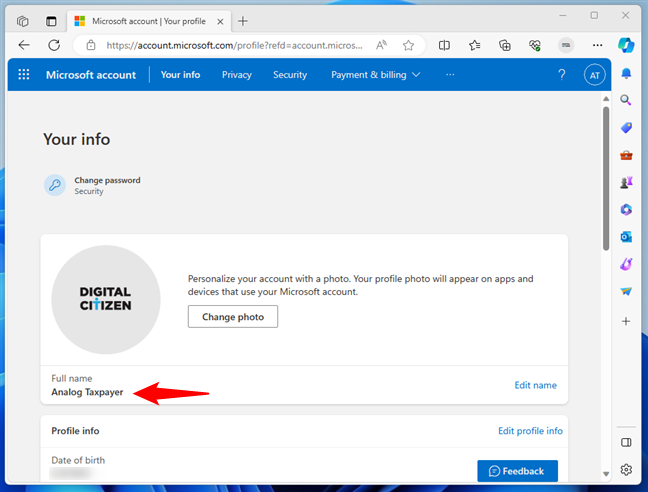Open the Favorites list
The image size is (648, 492).
[474, 45]
